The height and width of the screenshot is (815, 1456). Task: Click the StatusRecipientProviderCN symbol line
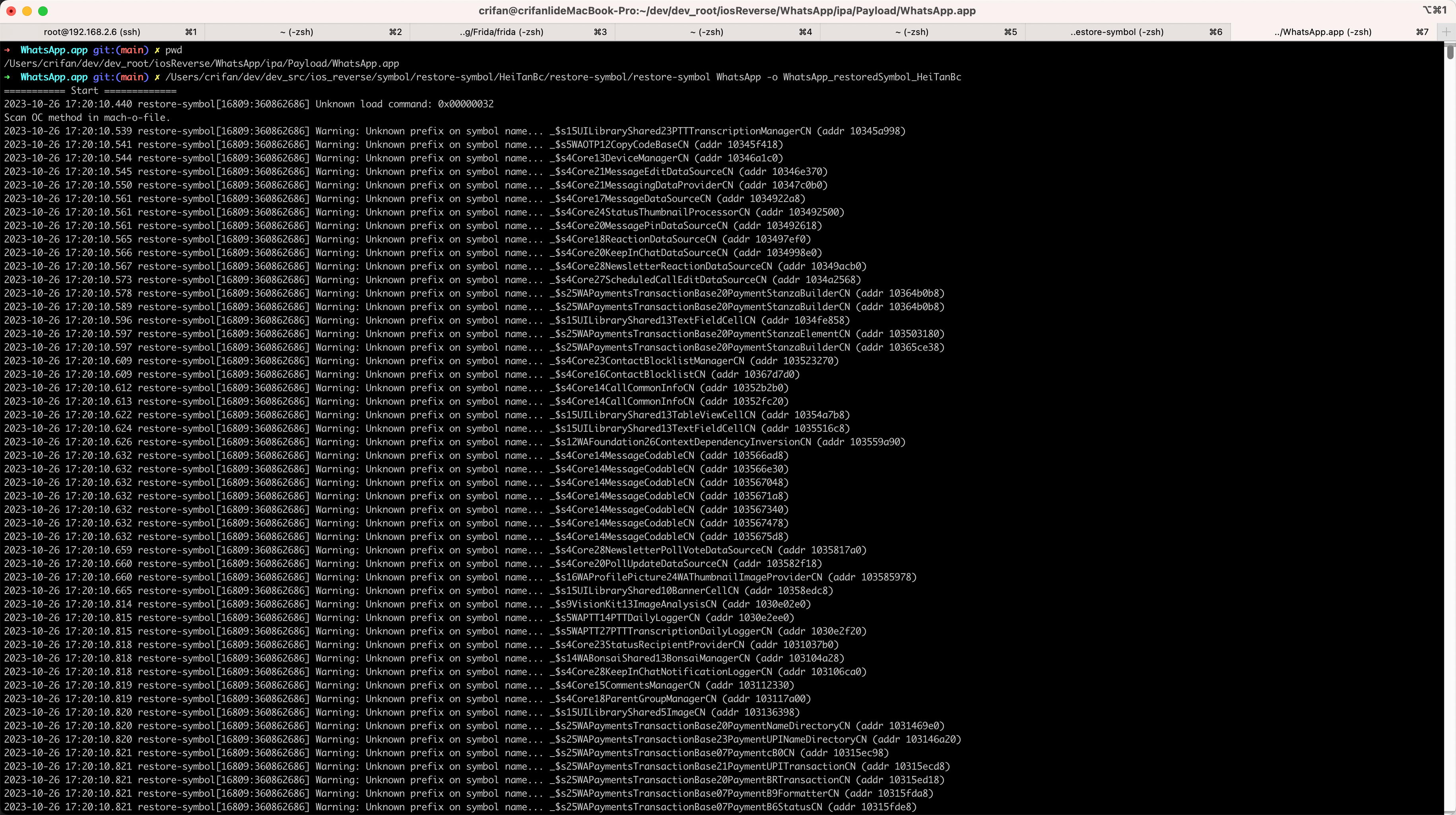[421, 645]
